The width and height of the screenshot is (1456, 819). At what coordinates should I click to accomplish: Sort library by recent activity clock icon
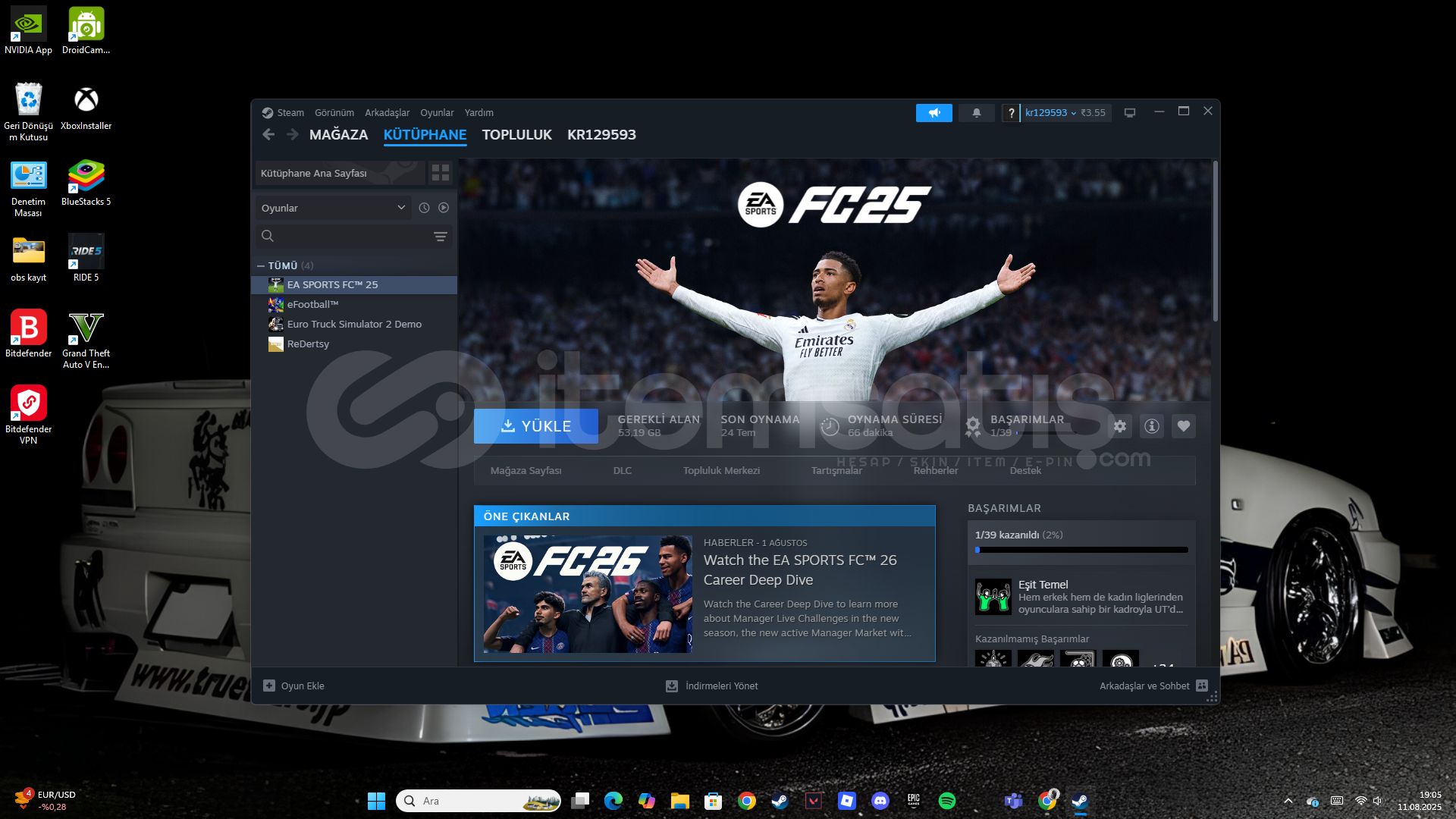pos(424,208)
